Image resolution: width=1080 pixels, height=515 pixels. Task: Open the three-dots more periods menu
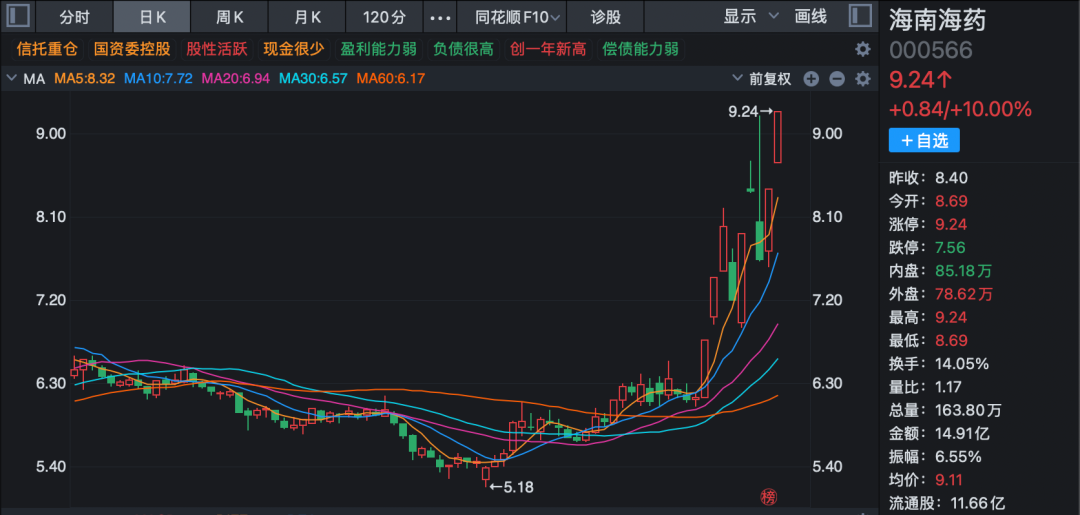[x=439, y=17]
